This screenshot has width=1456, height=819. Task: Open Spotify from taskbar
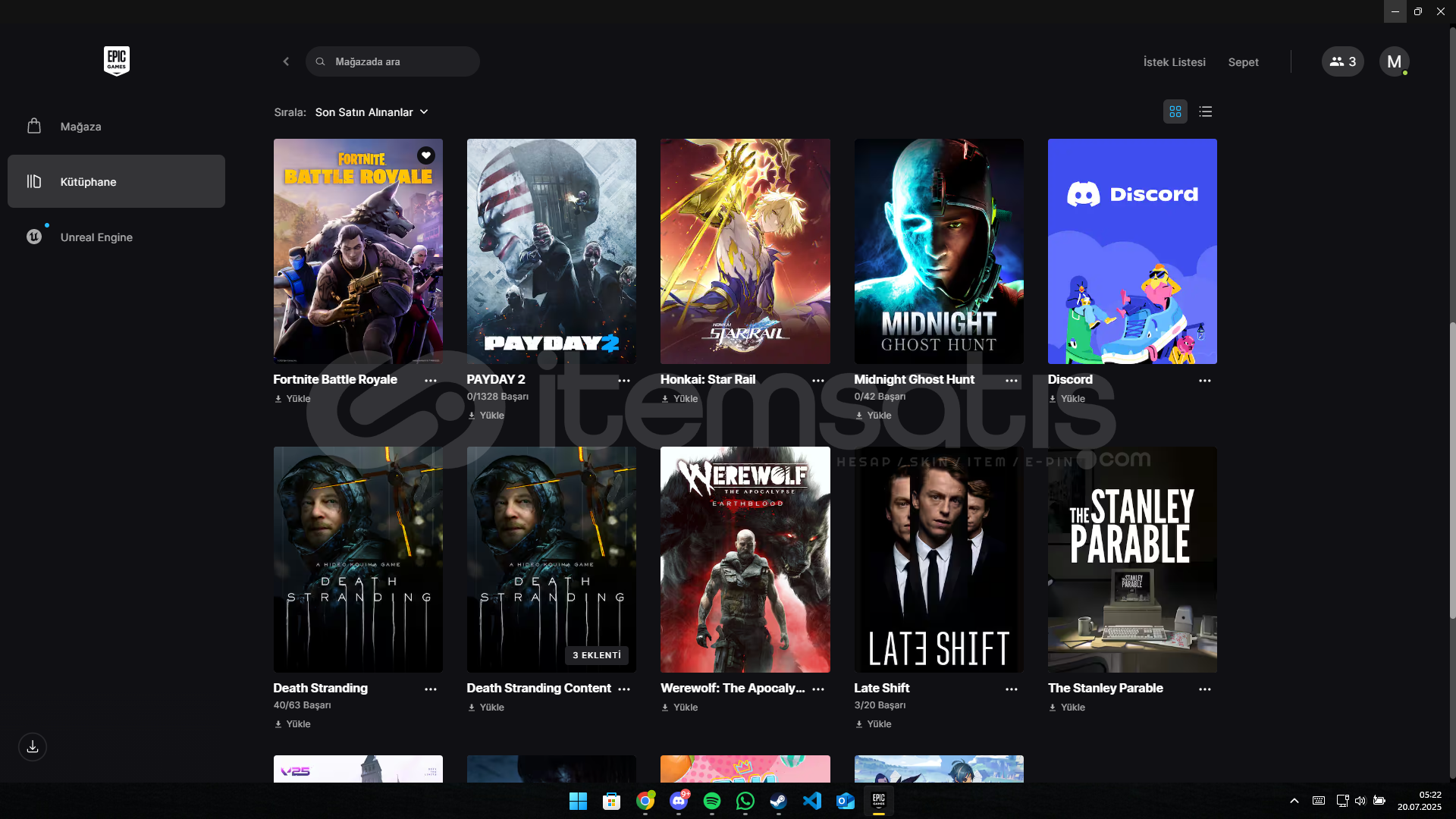click(x=712, y=801)
